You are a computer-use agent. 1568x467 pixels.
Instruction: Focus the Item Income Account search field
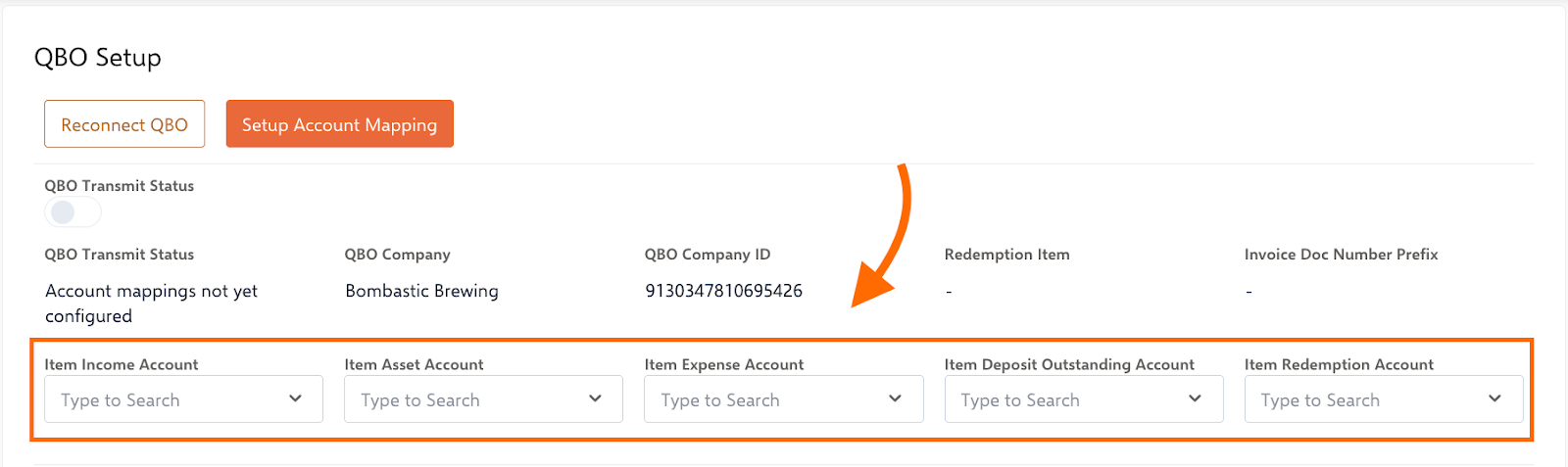coord(157,399)
